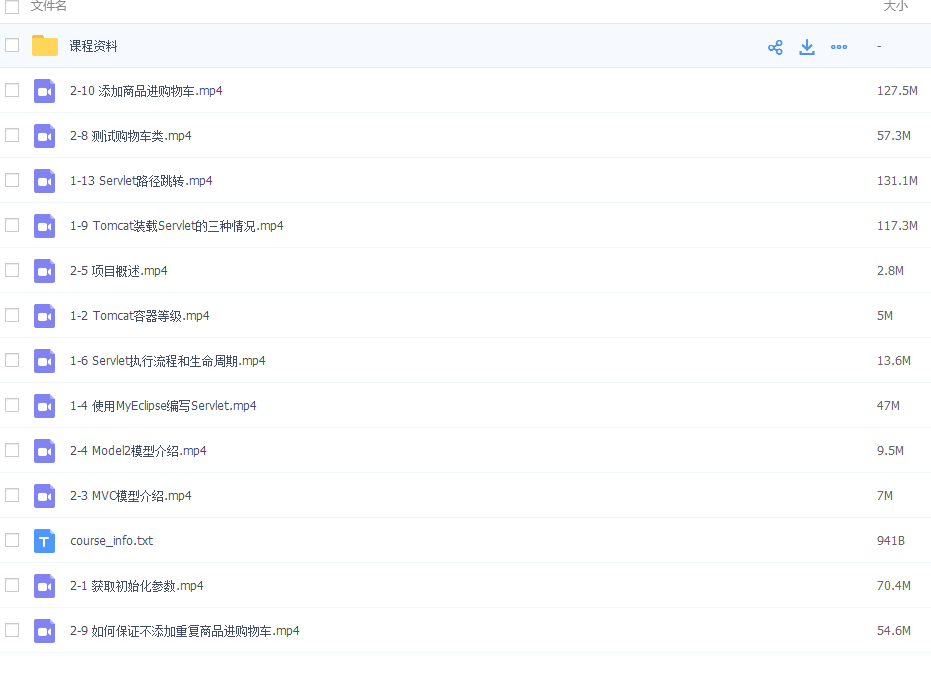
Task: Open file 2-3 MVC模型介绍.mp4
Action: 131,496
